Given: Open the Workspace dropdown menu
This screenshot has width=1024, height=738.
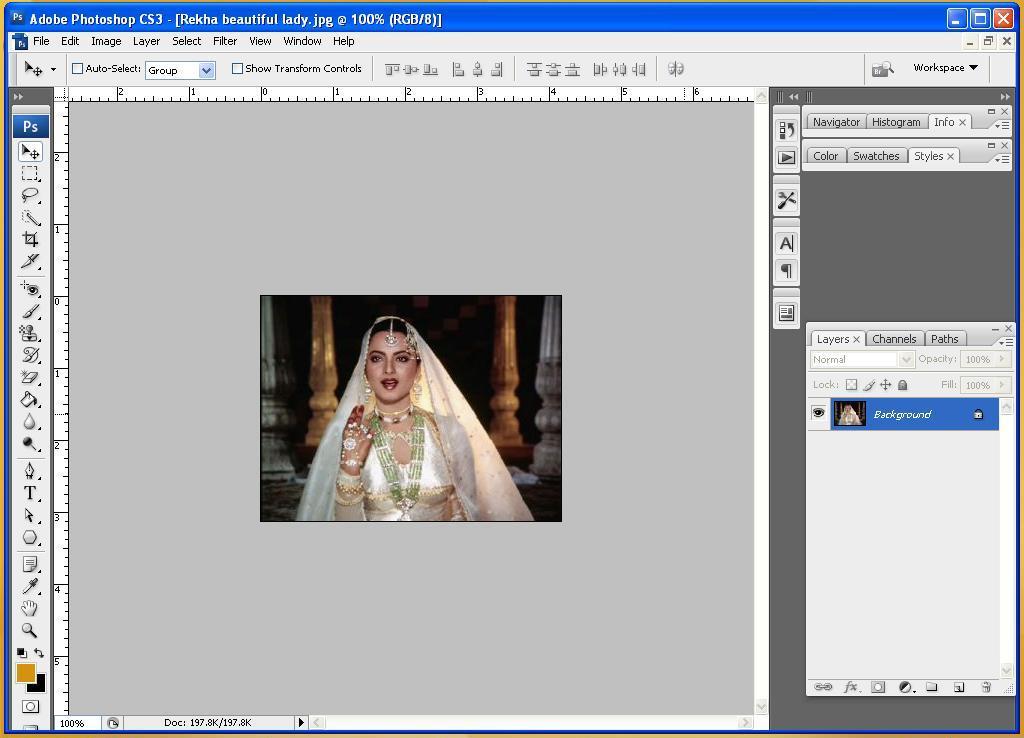Looking at the screenshot, I should coord(945,68).
